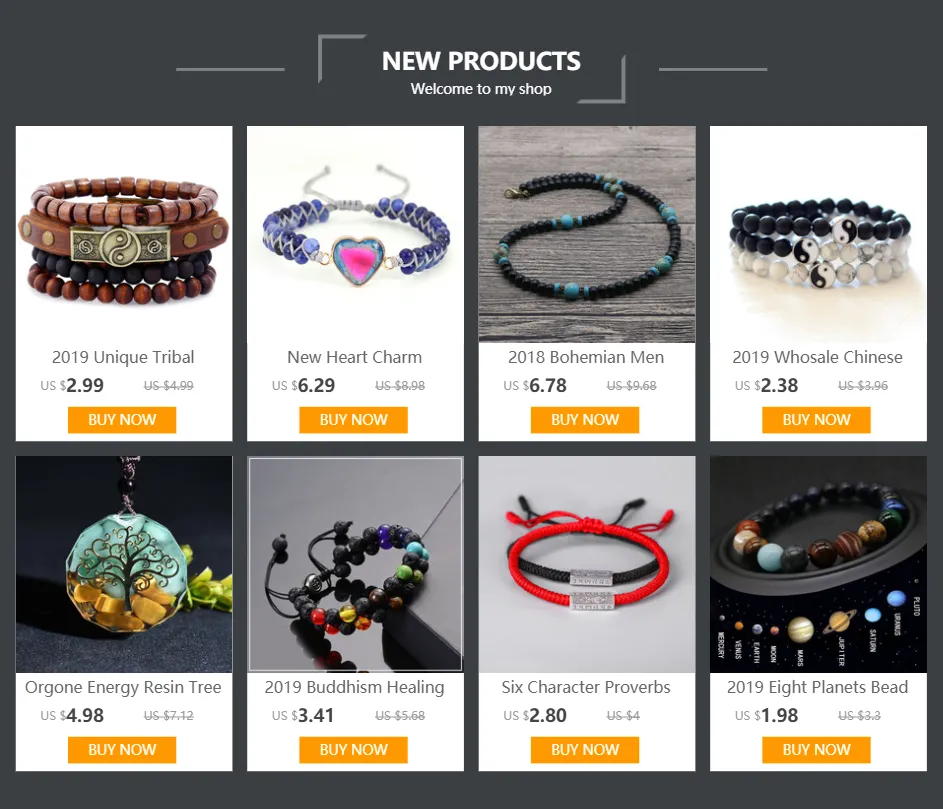Image resolution: width=943 pixels, height=809 pixels.
Task: Open the '2019 Unique Tribal' title link
Action: [123, 357]
